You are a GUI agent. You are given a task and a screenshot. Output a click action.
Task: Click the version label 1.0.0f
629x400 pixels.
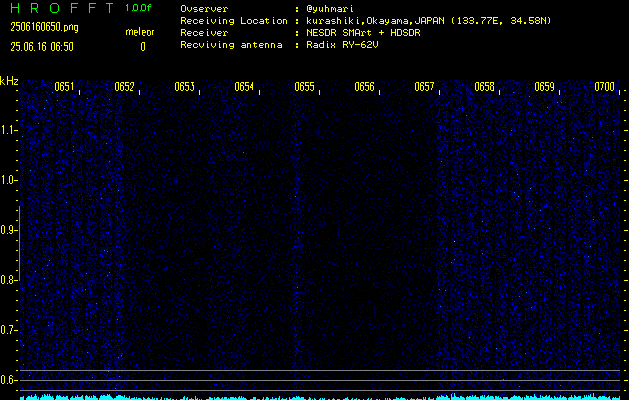(138, 8)
